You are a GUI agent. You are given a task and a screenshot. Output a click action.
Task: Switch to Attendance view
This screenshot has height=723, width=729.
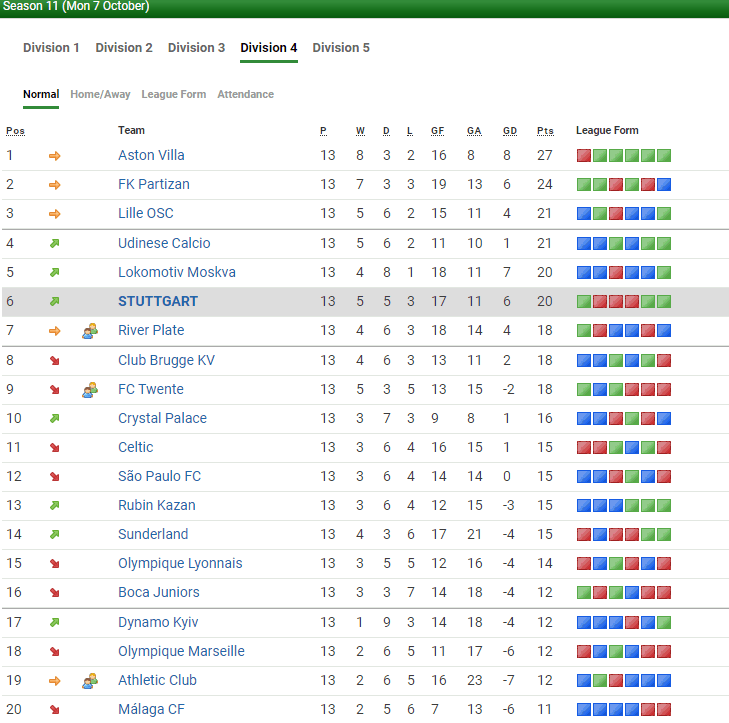click(245, 95)
